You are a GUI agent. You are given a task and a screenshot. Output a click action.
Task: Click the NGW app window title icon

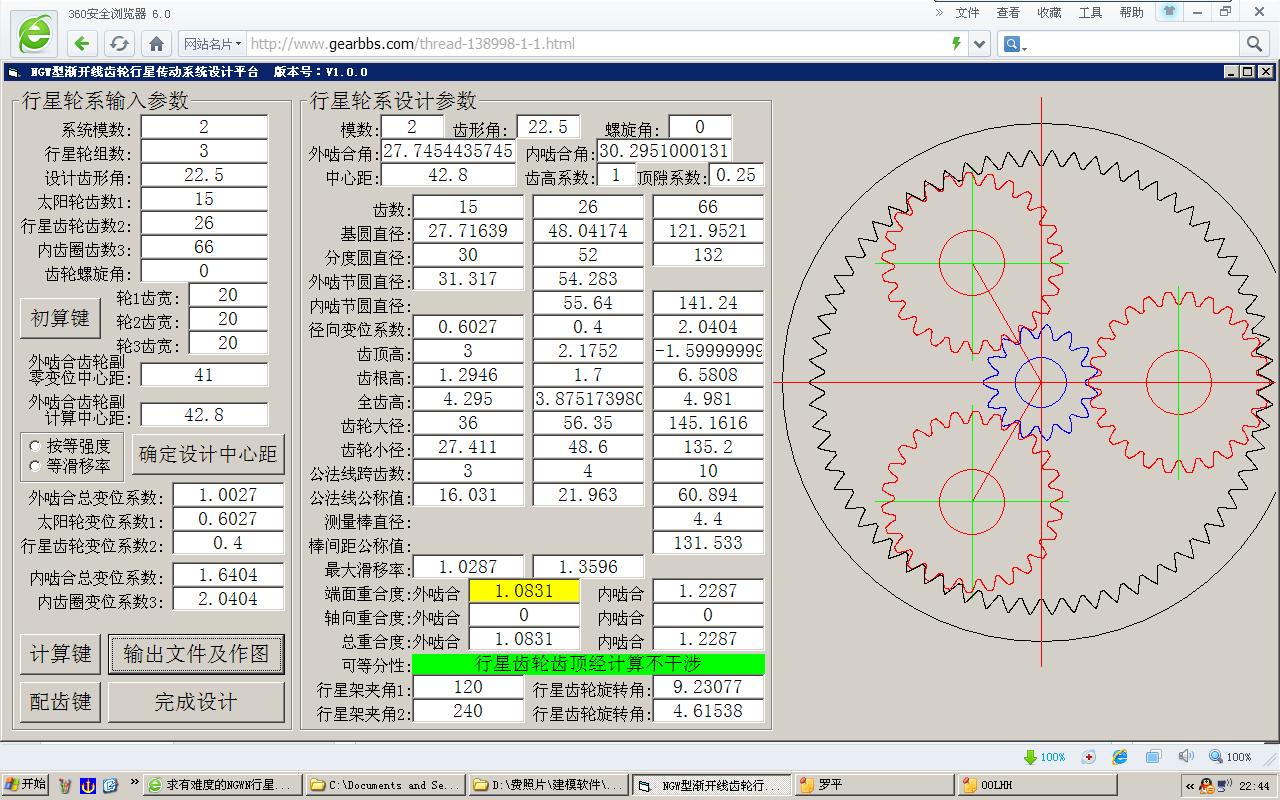pyautogui.click(x=14, y=72)
